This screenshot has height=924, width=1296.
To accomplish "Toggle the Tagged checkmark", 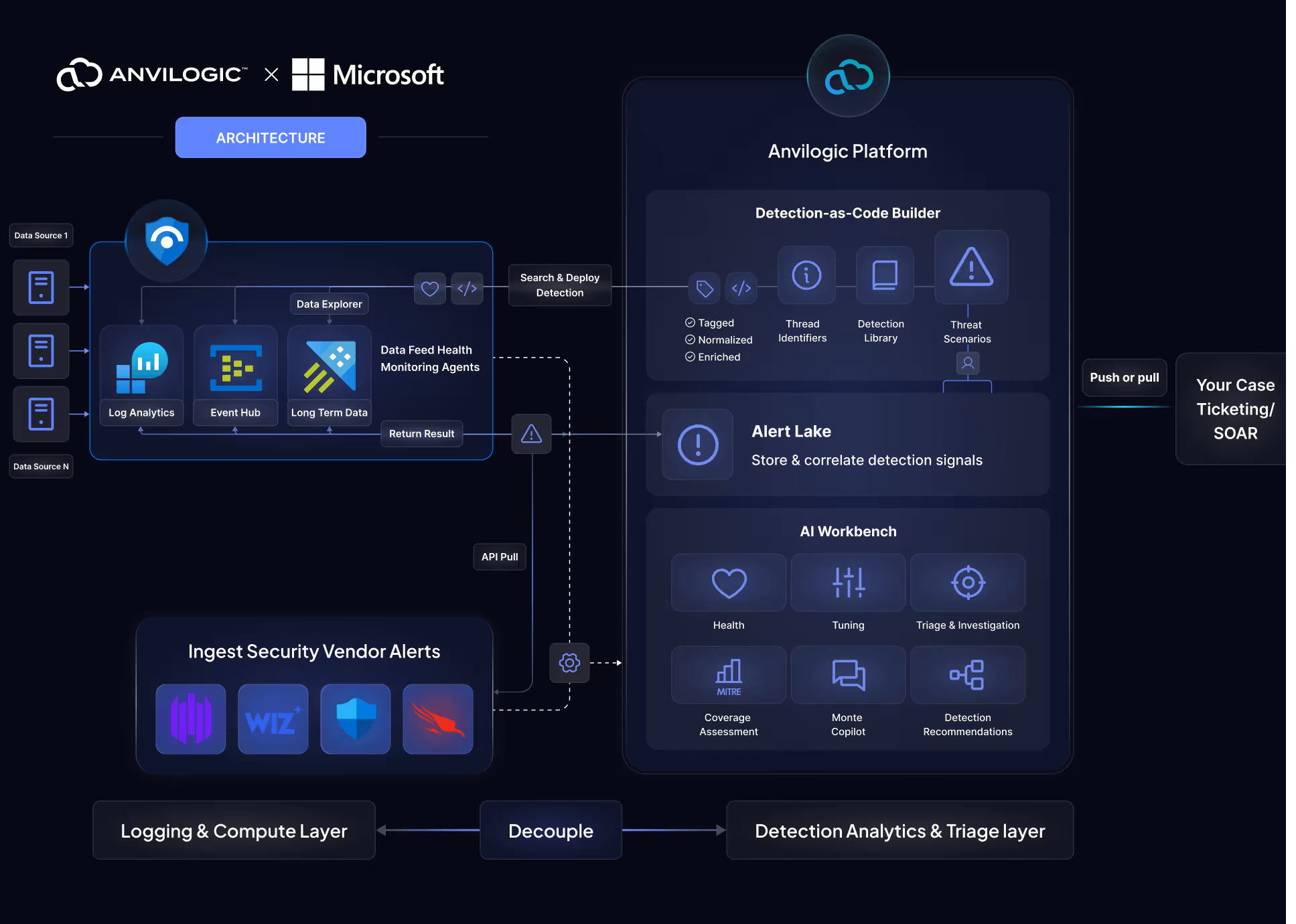I will (x=690, y=323).
